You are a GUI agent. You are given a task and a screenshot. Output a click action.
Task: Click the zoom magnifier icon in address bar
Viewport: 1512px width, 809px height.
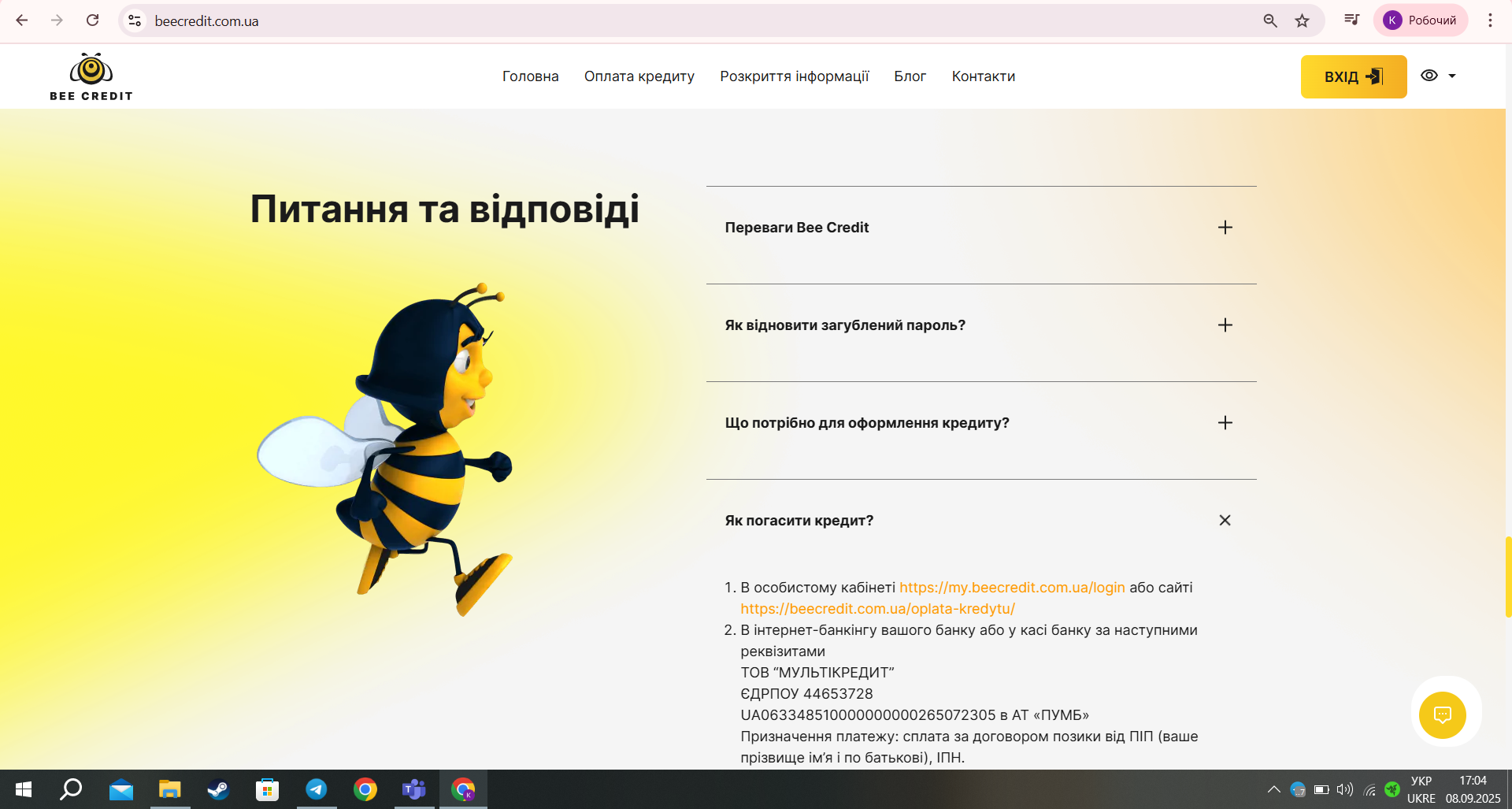[1269, 20]
